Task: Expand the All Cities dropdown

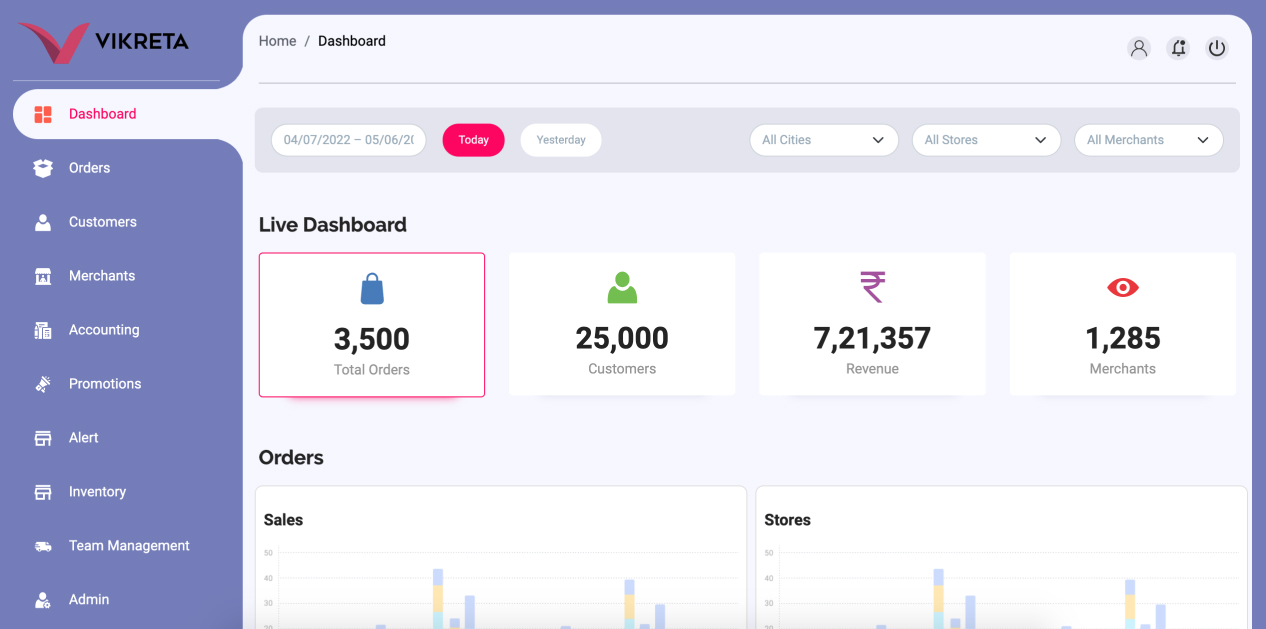Action: point(823,140)
